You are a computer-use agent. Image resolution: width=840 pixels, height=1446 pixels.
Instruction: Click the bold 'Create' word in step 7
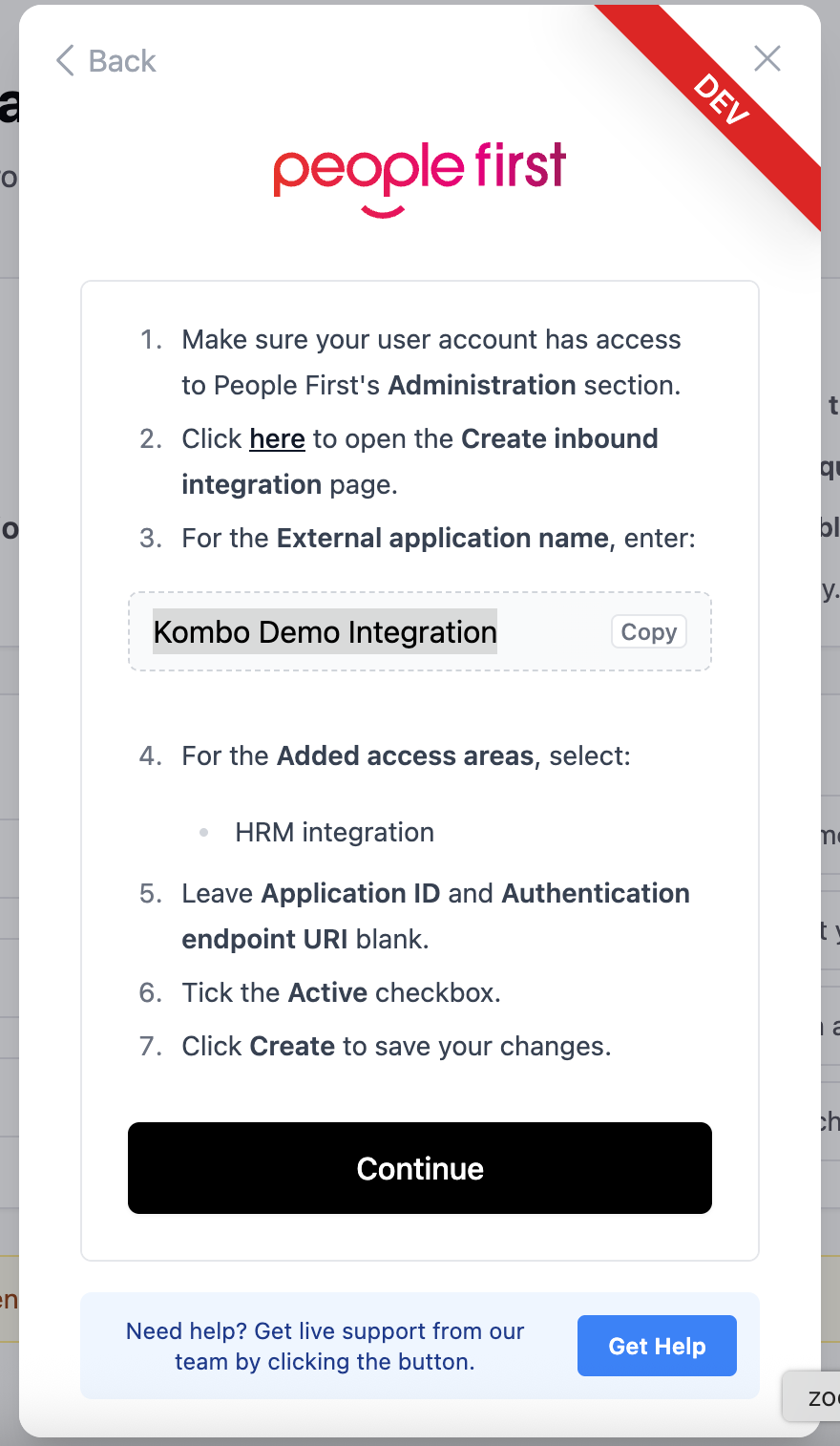[292, 1047]
